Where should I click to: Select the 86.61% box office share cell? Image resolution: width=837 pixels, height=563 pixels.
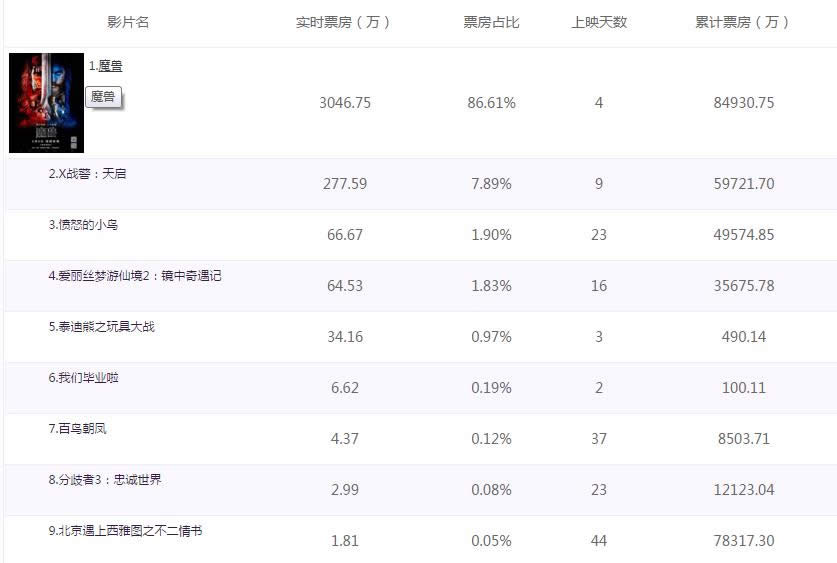pos(491,103)
